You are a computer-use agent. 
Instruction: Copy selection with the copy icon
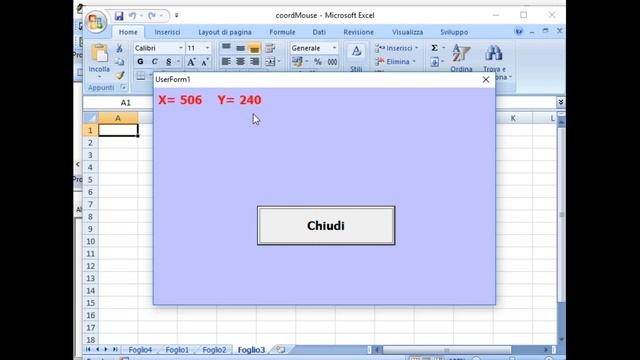coord(120,62)
